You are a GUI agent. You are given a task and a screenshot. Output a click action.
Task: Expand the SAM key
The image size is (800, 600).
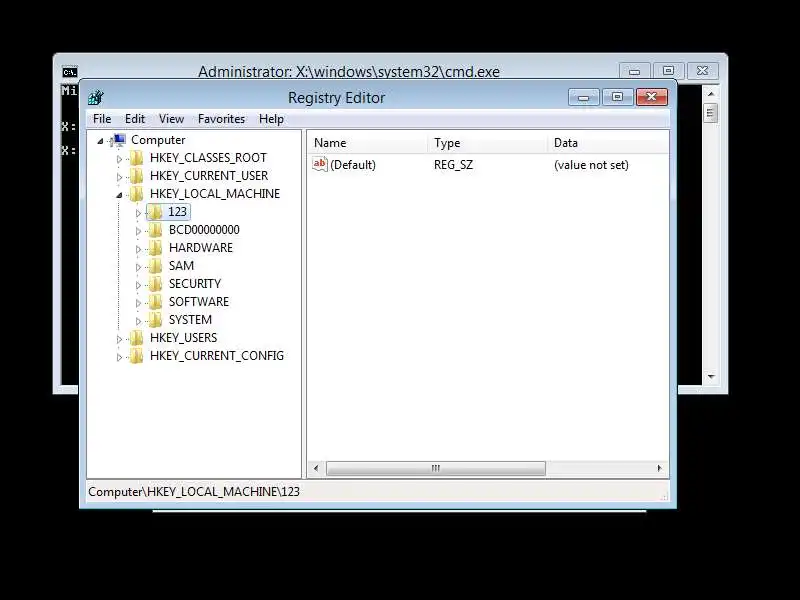[x=138, y=267]
